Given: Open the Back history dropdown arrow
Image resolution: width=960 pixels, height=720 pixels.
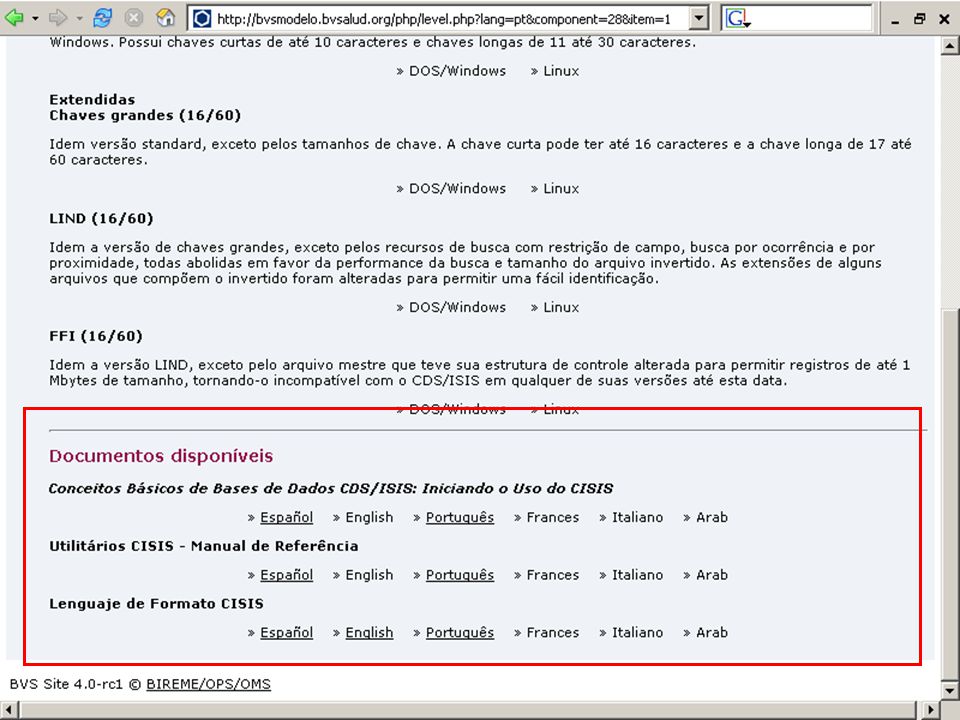Looking at the screenshot, I should click(35, 19).
